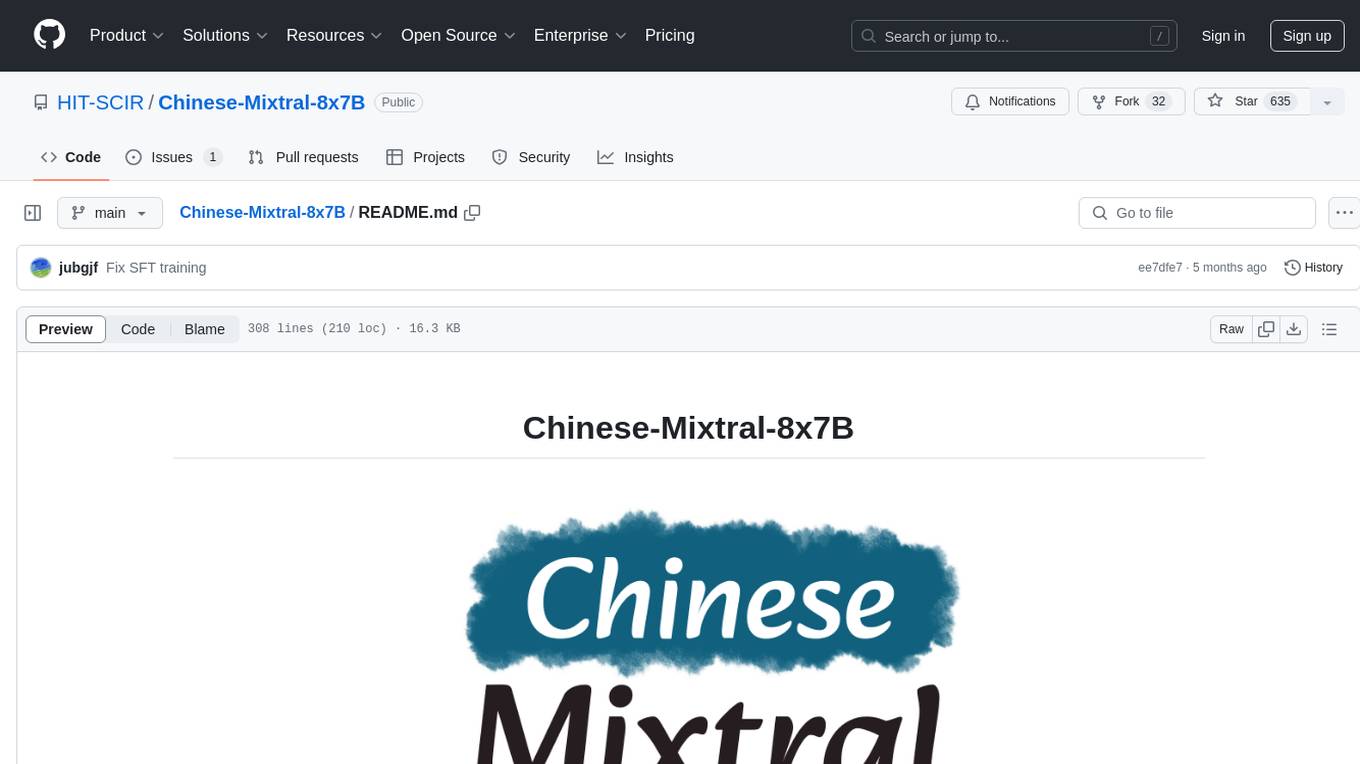Expand the Open Source menu
1360x764 pixels.
point(458,35)
